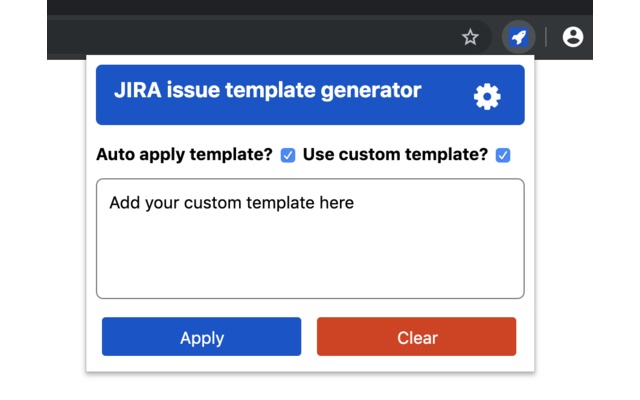640x400 pixels.
Task: Click the blue header bar beside the title
Action: [445, 110]
